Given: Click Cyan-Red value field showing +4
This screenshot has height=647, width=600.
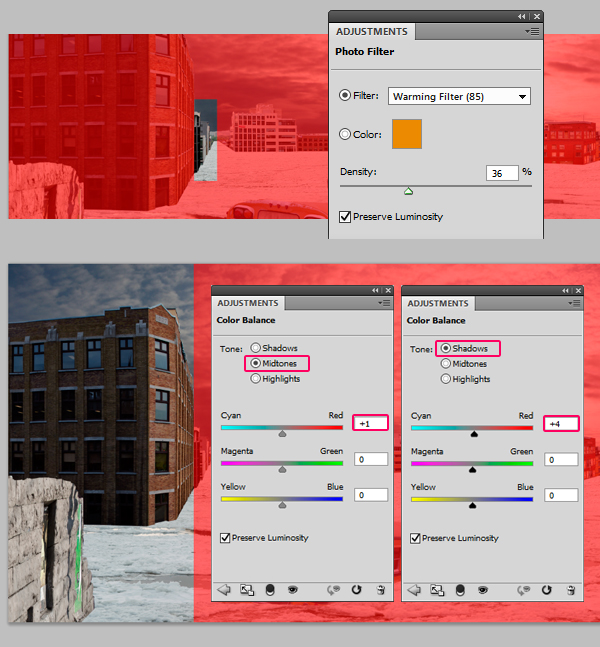Looking at the screenshot, I should click(561, 424).
